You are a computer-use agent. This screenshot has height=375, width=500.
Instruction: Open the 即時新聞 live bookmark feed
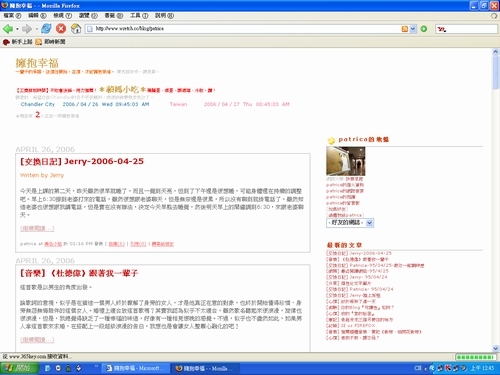click(50, 42)
